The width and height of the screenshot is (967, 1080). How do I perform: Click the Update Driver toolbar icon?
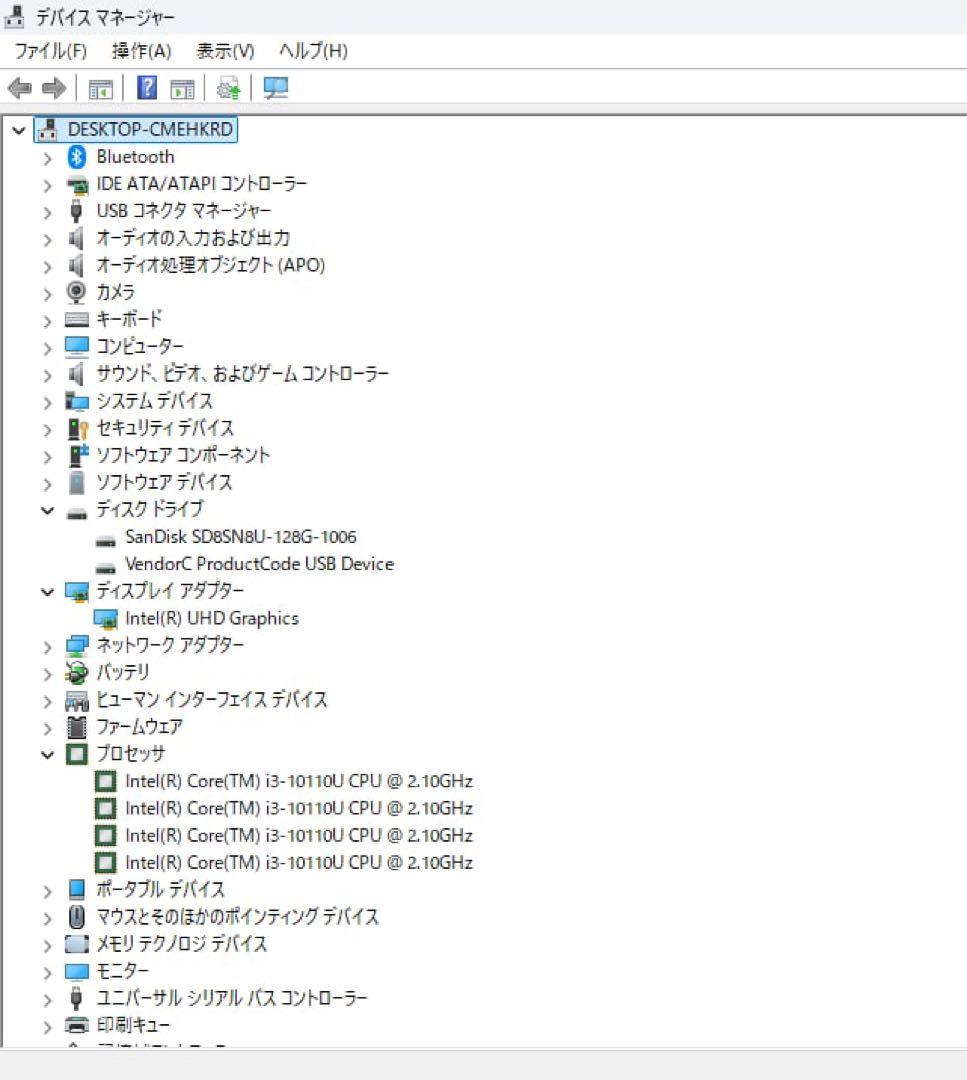(x=229, y=88)
